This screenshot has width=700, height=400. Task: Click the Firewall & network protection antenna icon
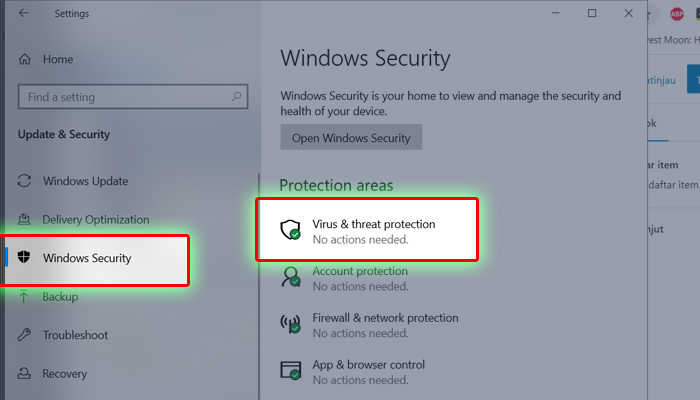pos(290,324)
